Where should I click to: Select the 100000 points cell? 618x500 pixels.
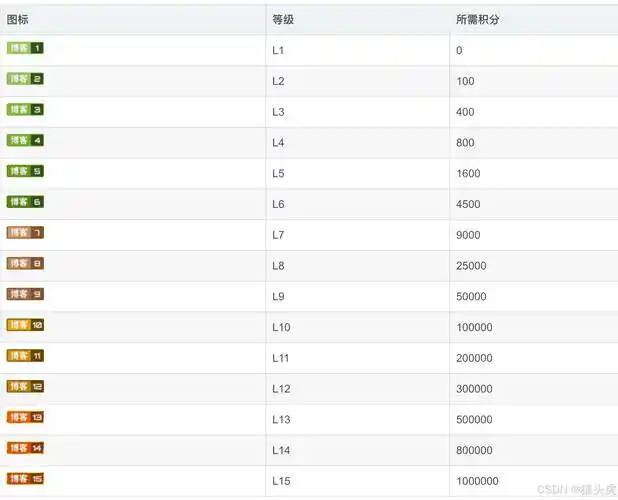[474, 328]
